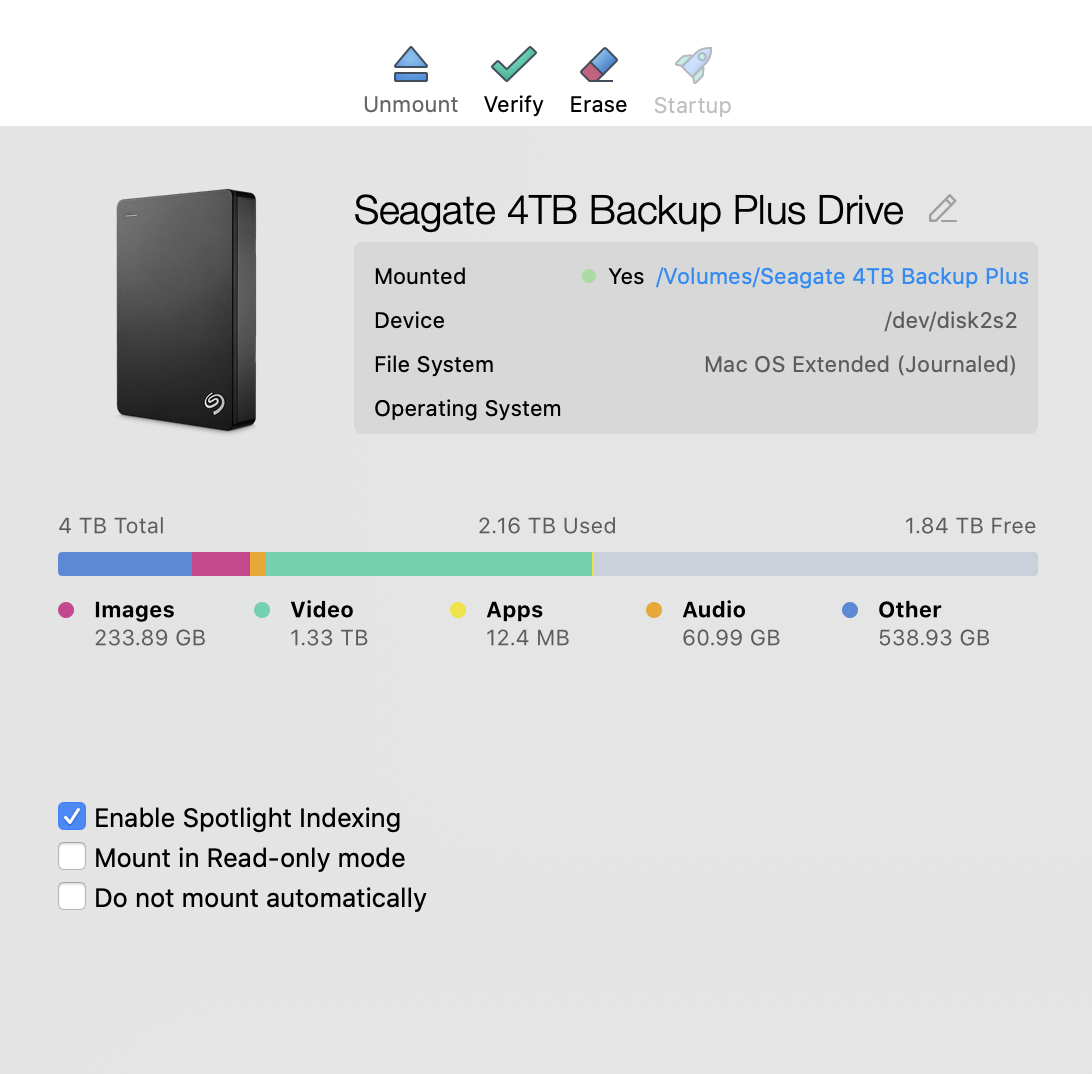Screen dimensions: 1092x1074
Task: Click the pink Images legend dot
Action: coord(66,610)
